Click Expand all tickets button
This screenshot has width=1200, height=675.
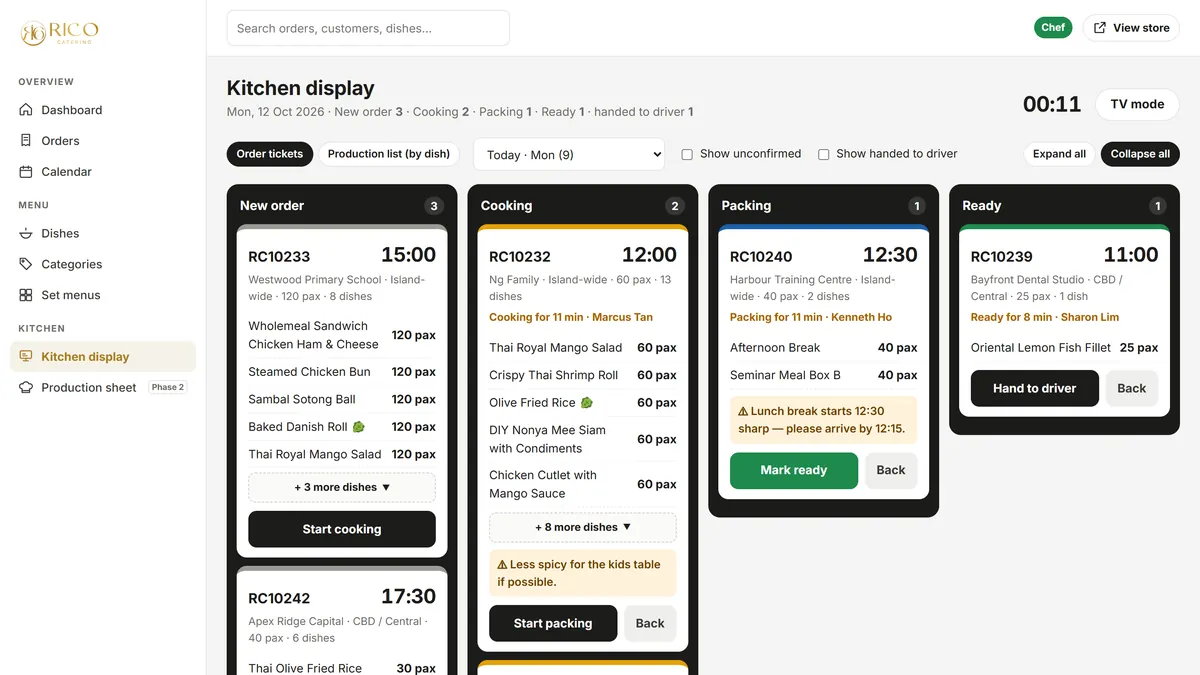tap(1059, 154)
